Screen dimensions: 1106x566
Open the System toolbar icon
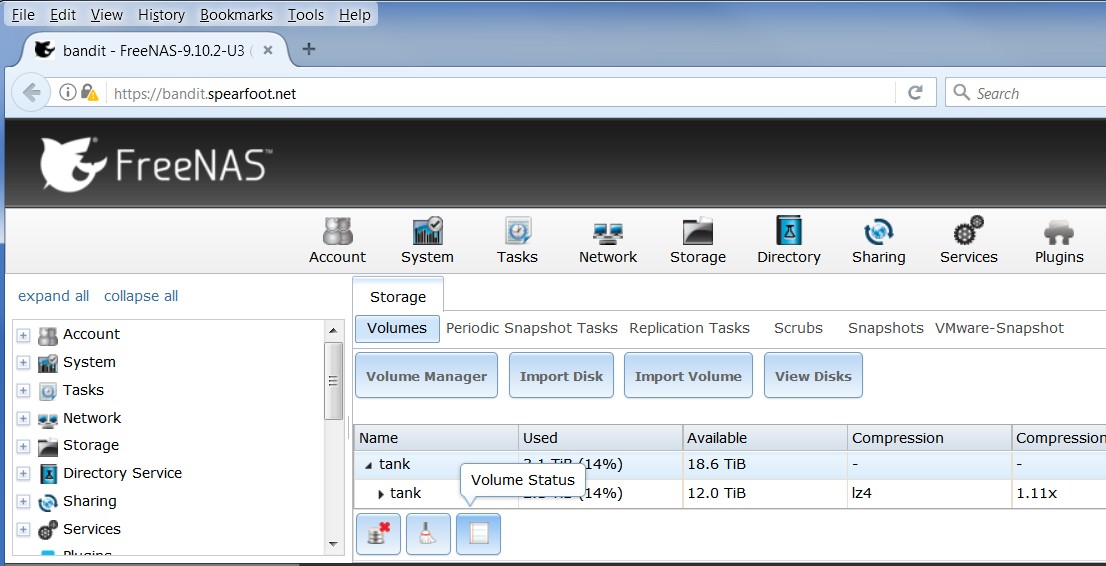click(427, 241)
